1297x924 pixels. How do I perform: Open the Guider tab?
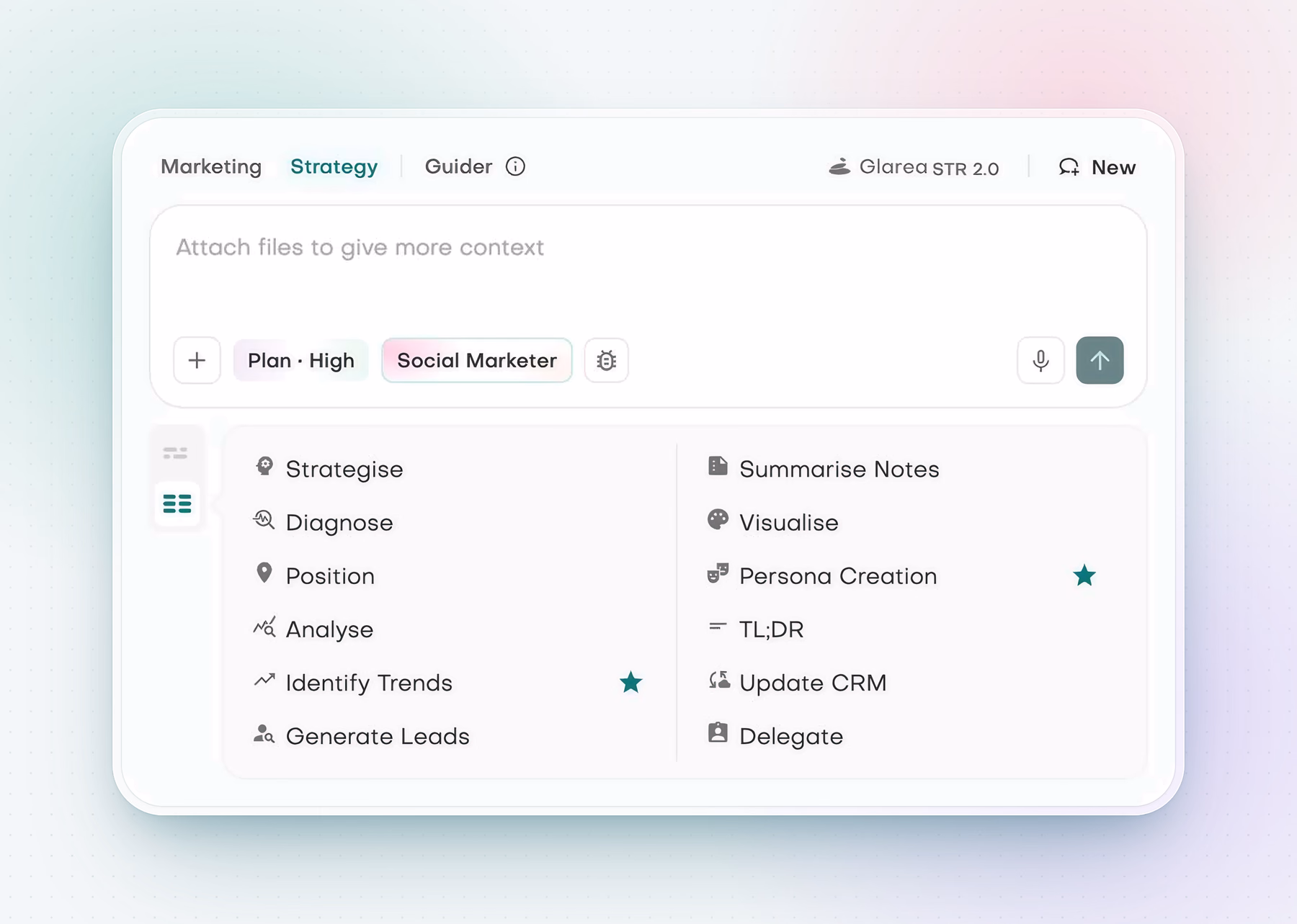click(x=458, y=166)
